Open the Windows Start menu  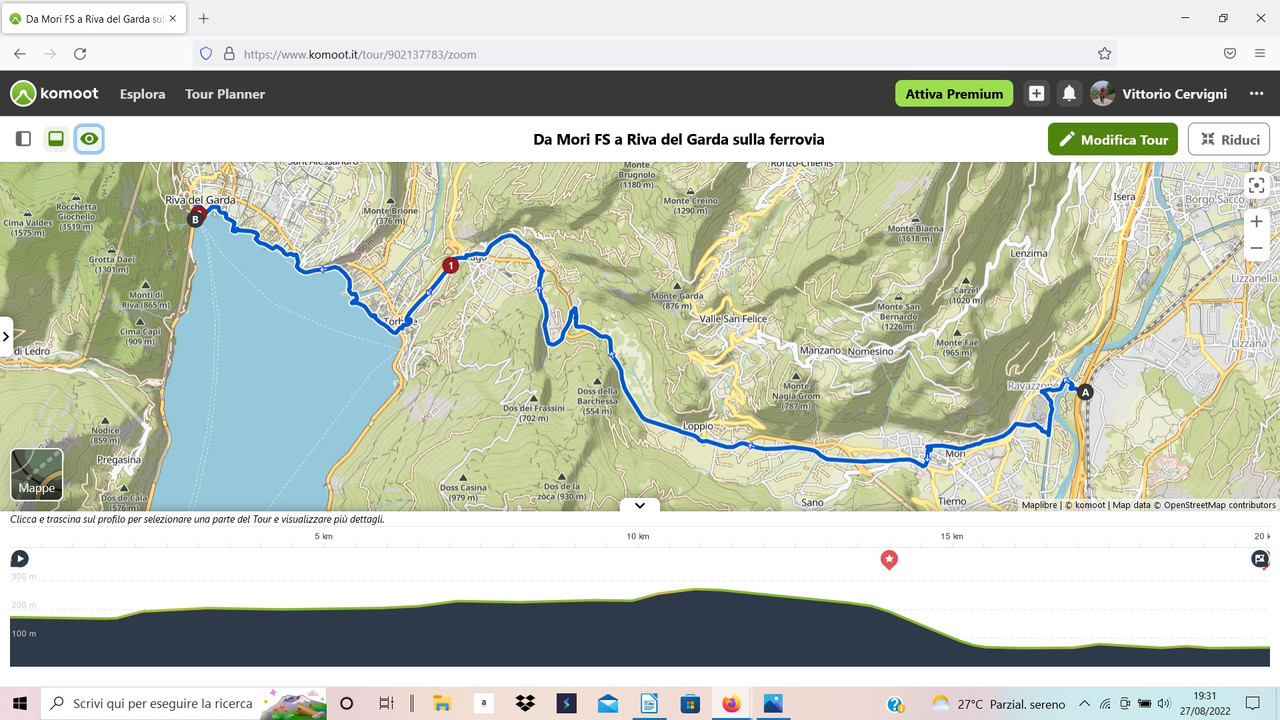pyautogui.click(x=20, y=703)
